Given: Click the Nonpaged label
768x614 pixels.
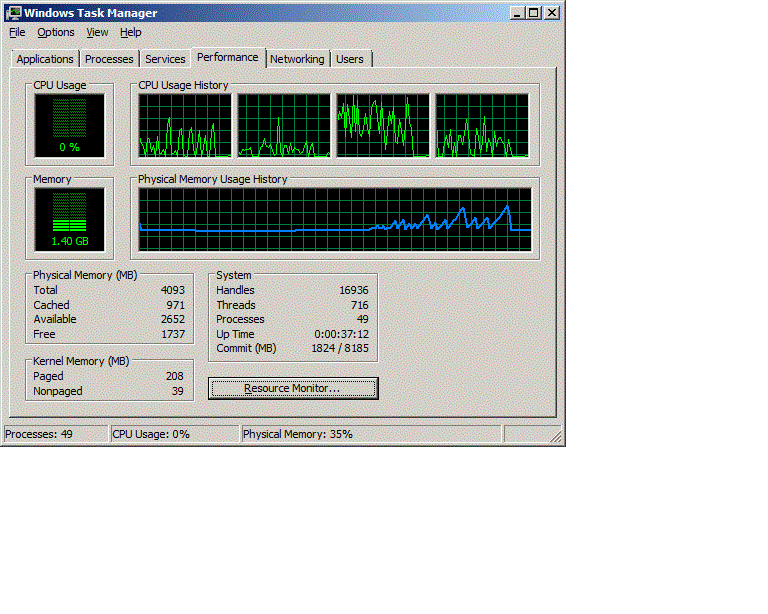Looking at the screenshot, I should (x=58, y=391).
